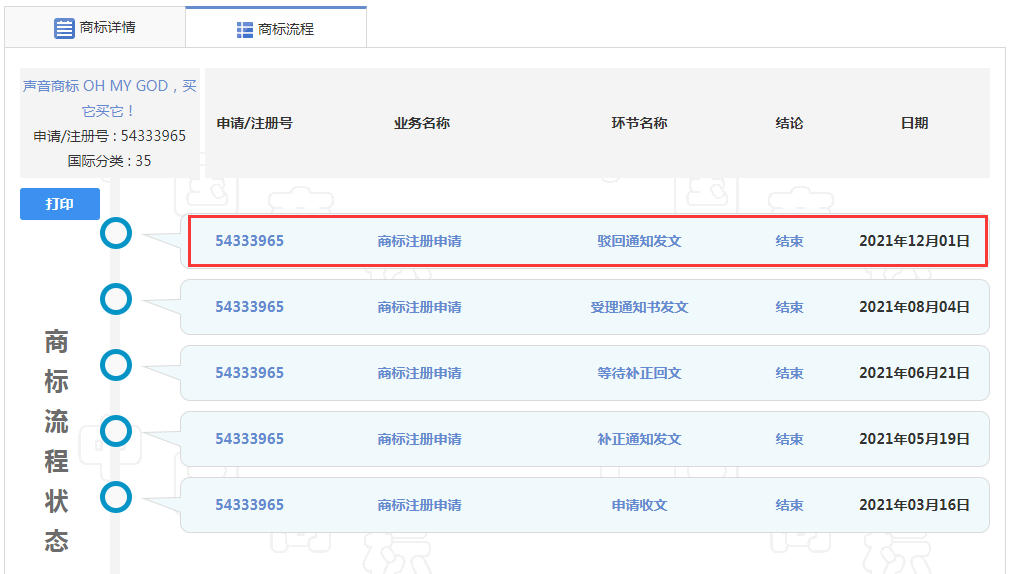This screenshot has height=574, width=1009.
Task: Click 54333965 in the 2021年12月01日 row
Action: [249, 241]
